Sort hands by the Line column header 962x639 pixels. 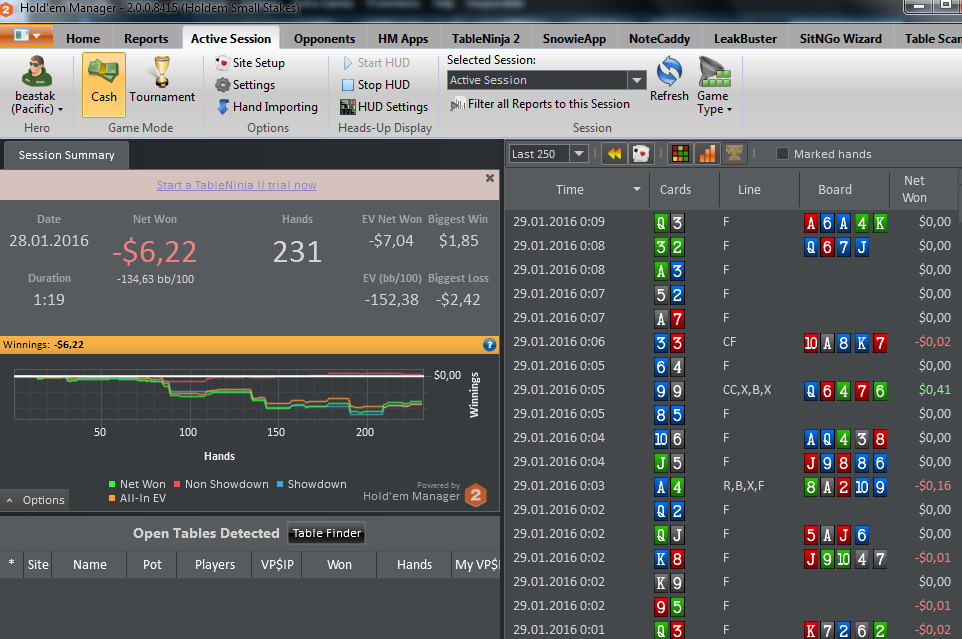click(x=749, y=189)
